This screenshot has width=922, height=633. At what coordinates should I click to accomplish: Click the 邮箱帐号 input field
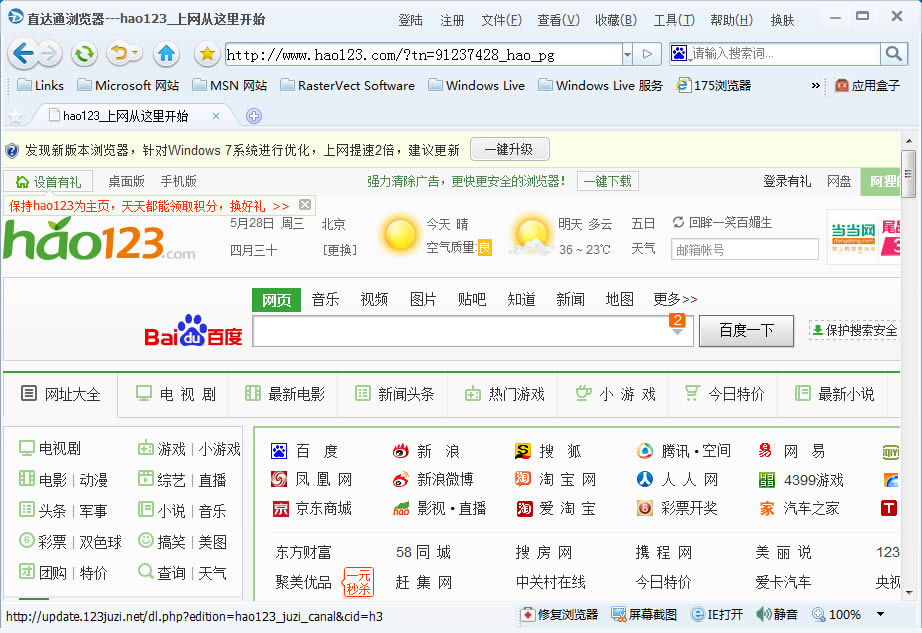[x=744, y=250]
